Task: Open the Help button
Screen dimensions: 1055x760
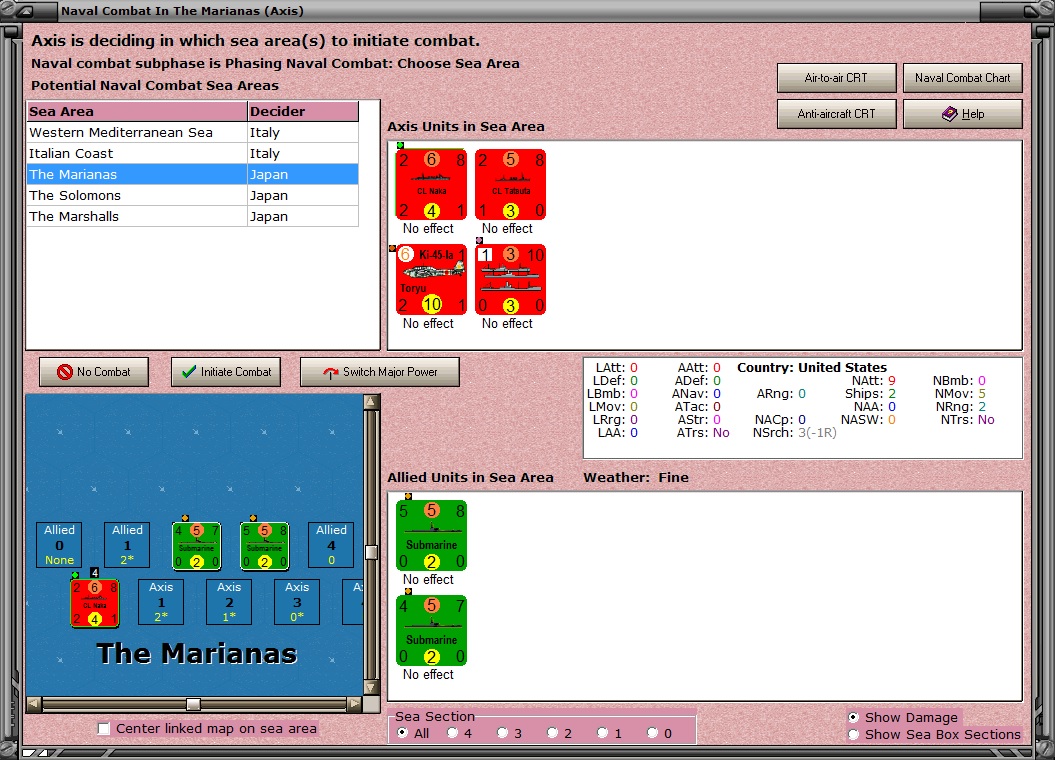Action: click(962, 114)
